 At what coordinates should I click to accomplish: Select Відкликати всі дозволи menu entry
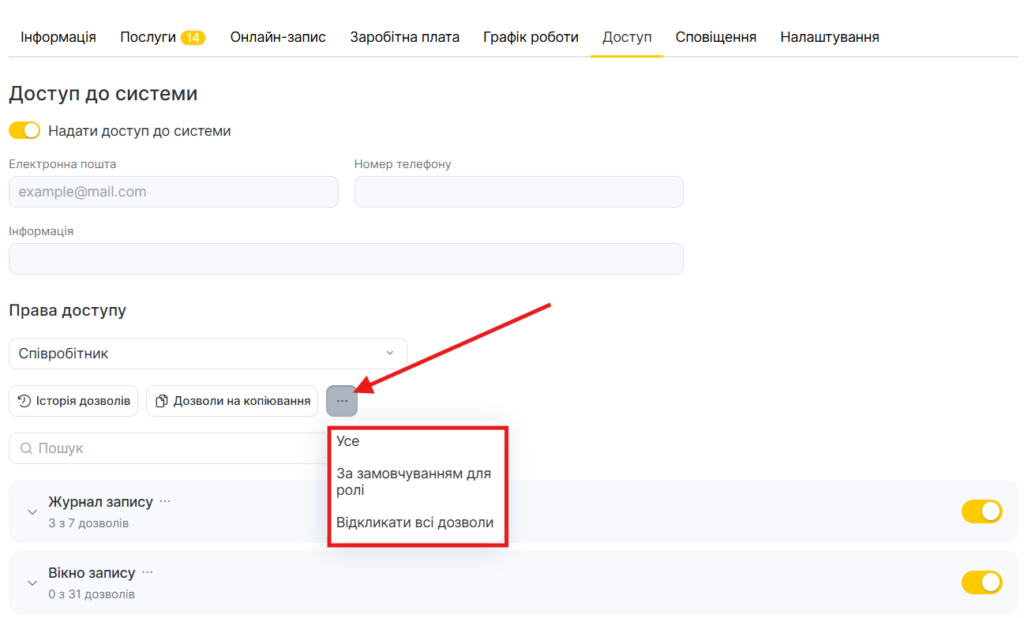click(415, 522)
